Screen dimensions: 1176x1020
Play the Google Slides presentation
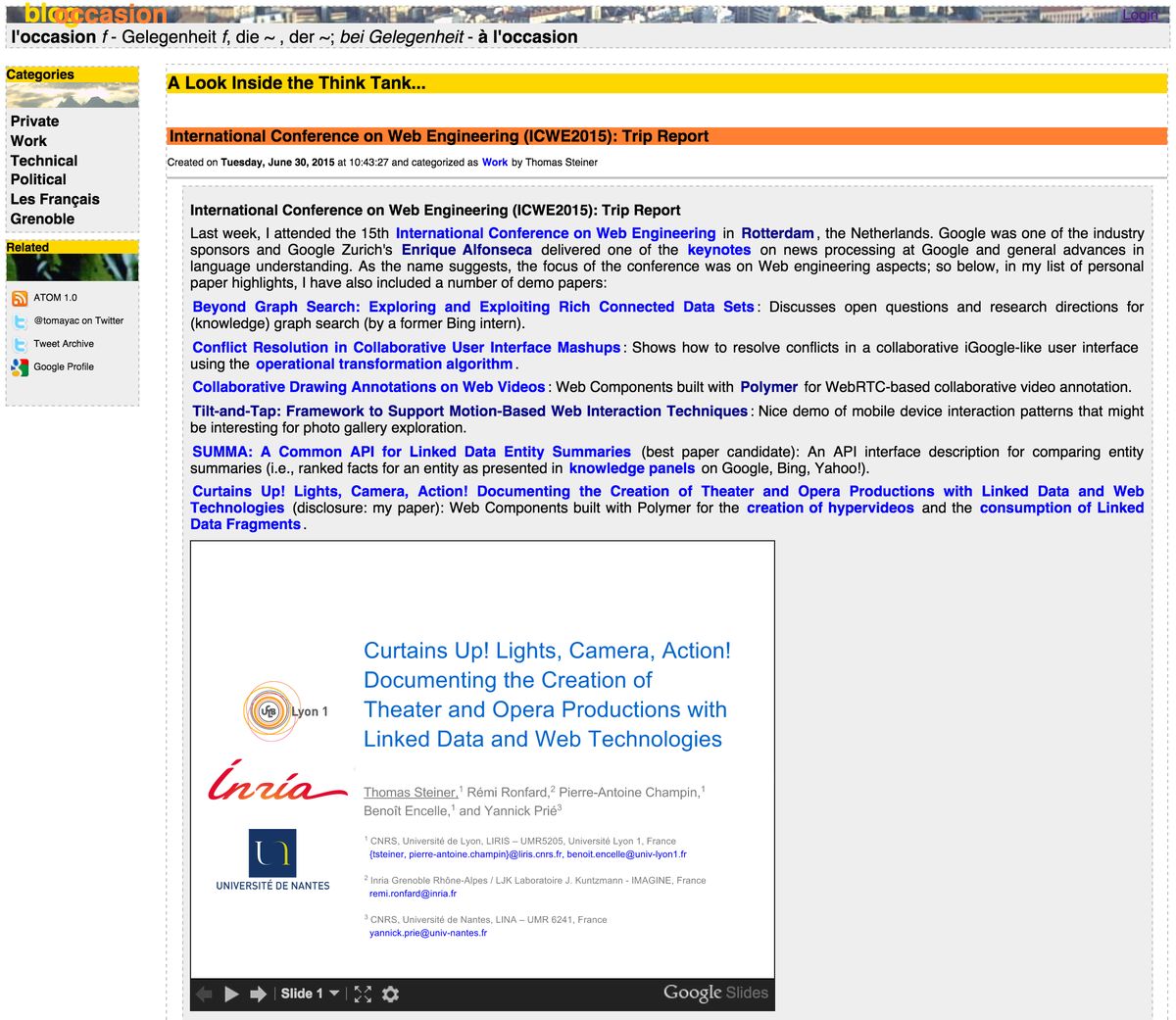[232, 994]
